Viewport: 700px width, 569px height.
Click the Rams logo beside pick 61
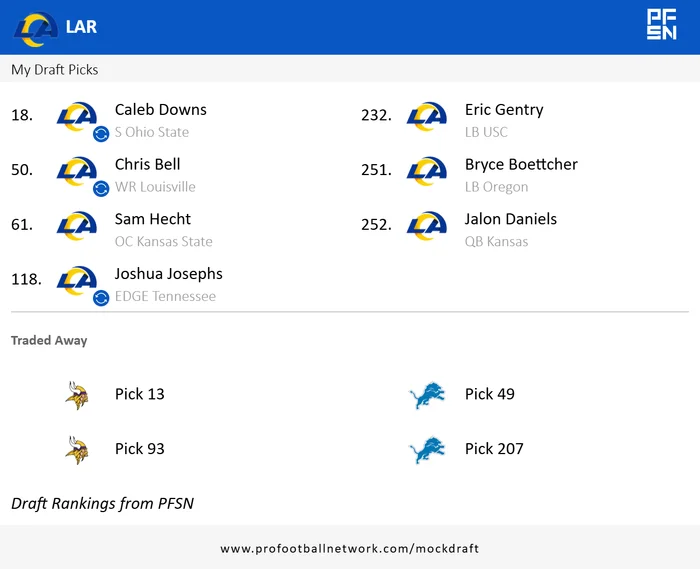click(x=77, y=226)
